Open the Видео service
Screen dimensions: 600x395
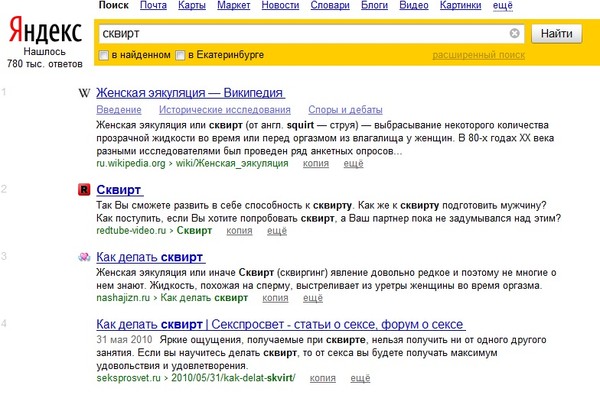tap(414, 5)
